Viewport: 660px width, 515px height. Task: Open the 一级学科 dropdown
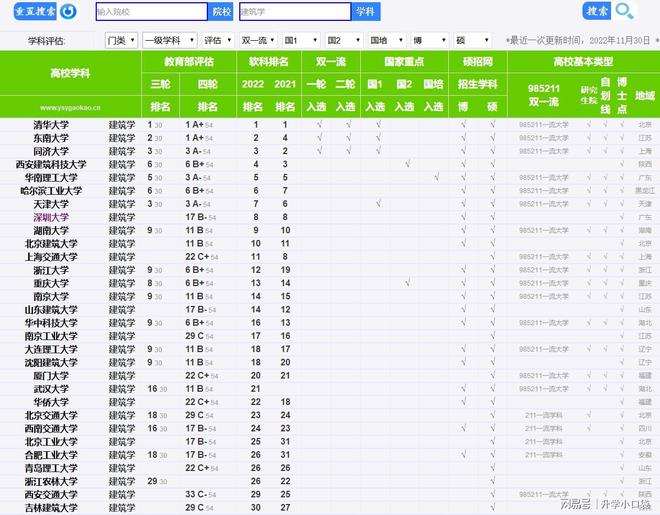pos(170,40)
